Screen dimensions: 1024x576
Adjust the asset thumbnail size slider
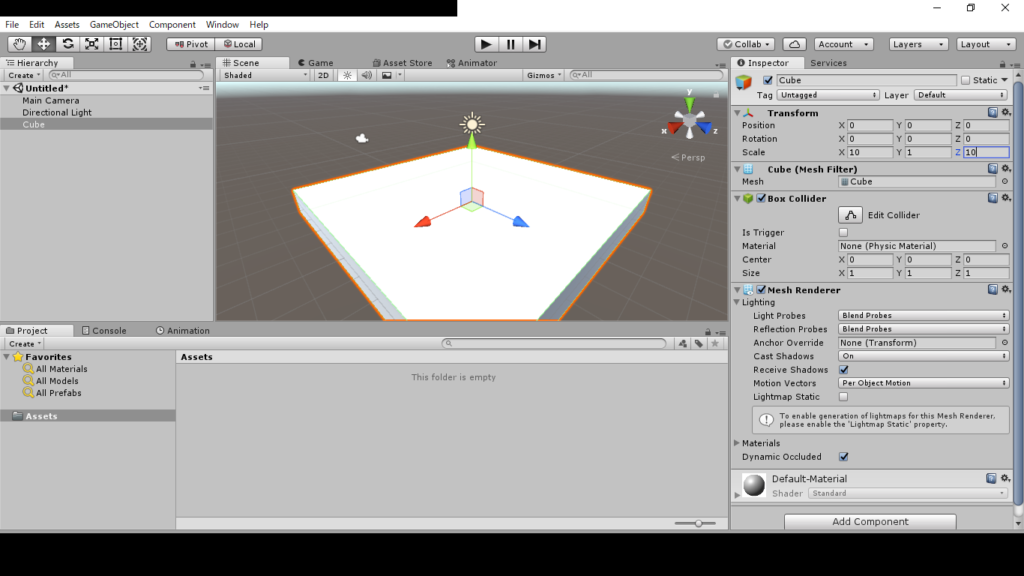(x=698, y=523)
